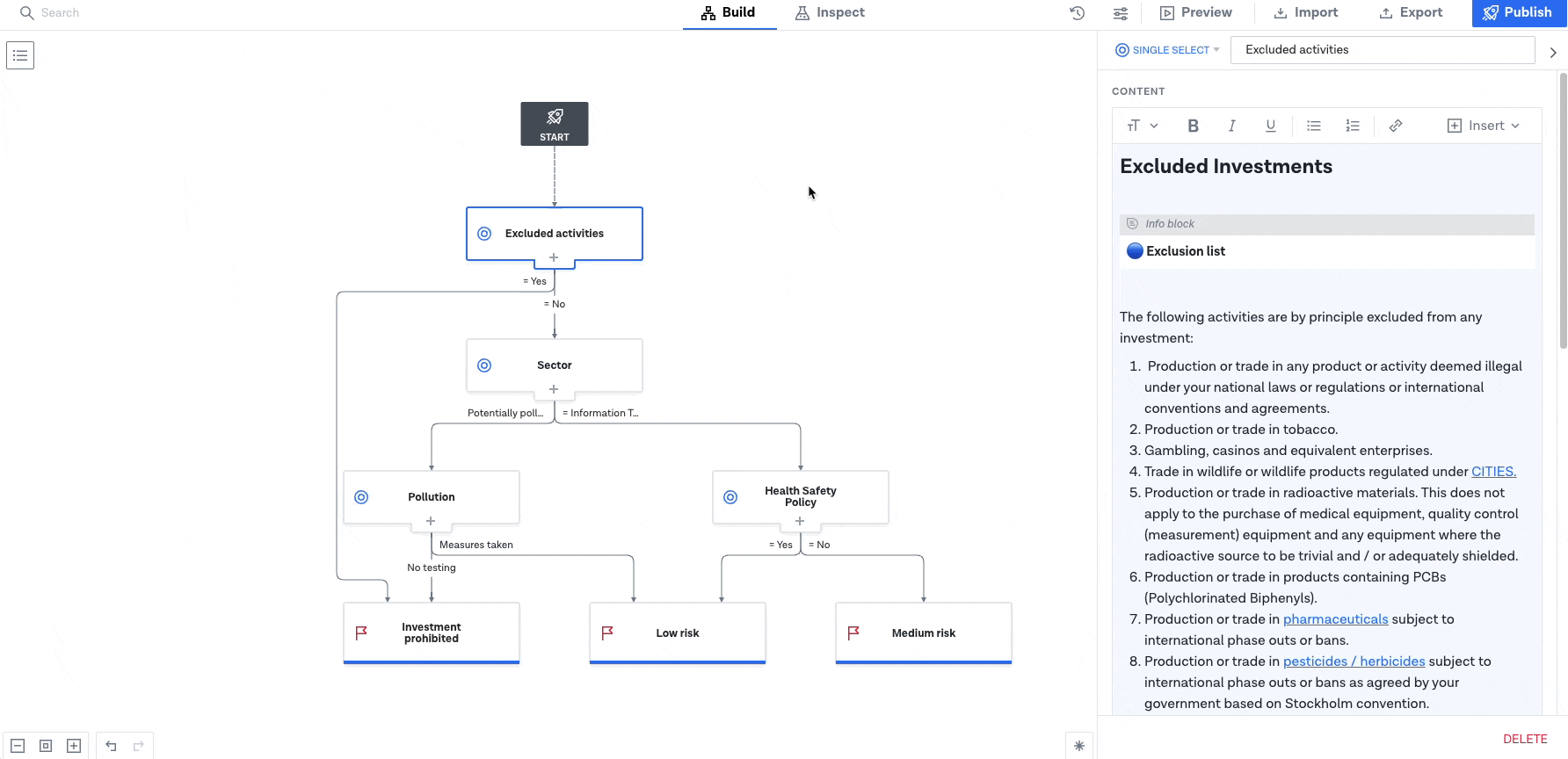Open the text style dropdown
This screenshot has width=1568, height=759.
pyautogui.click(x=1143, y=126)
